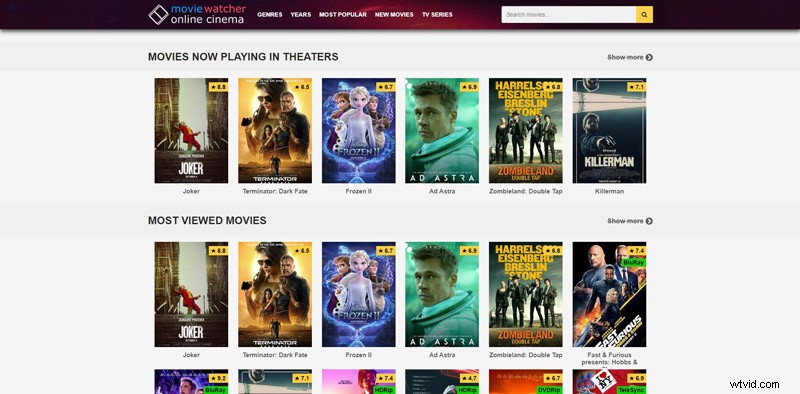Open the Fast & Furious Hobbs & Shaw poster
Viewport: 800px width, 394px height.
pyautogui.click(x=610, y=294)
